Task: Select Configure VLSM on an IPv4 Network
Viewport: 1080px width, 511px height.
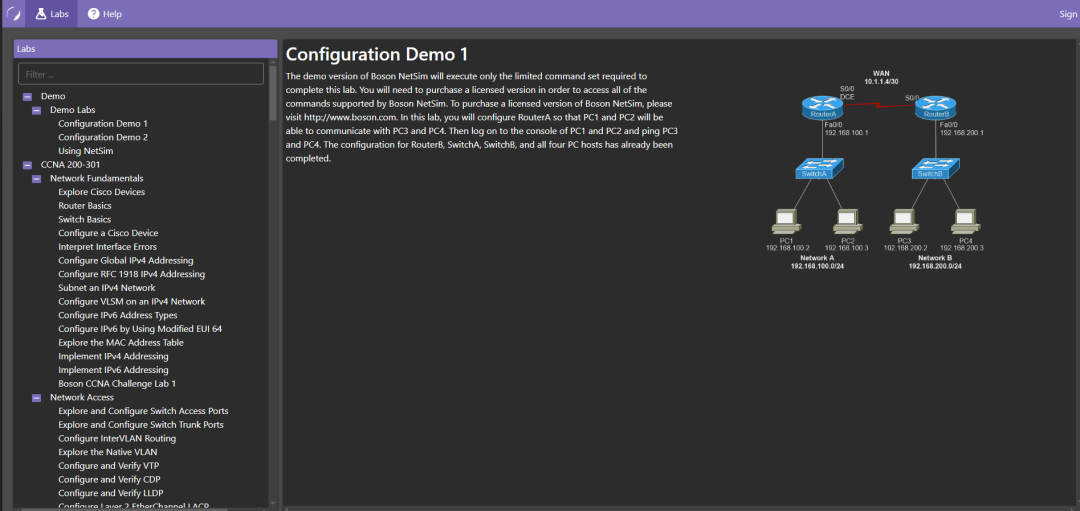Action: [x=132, y=302]
